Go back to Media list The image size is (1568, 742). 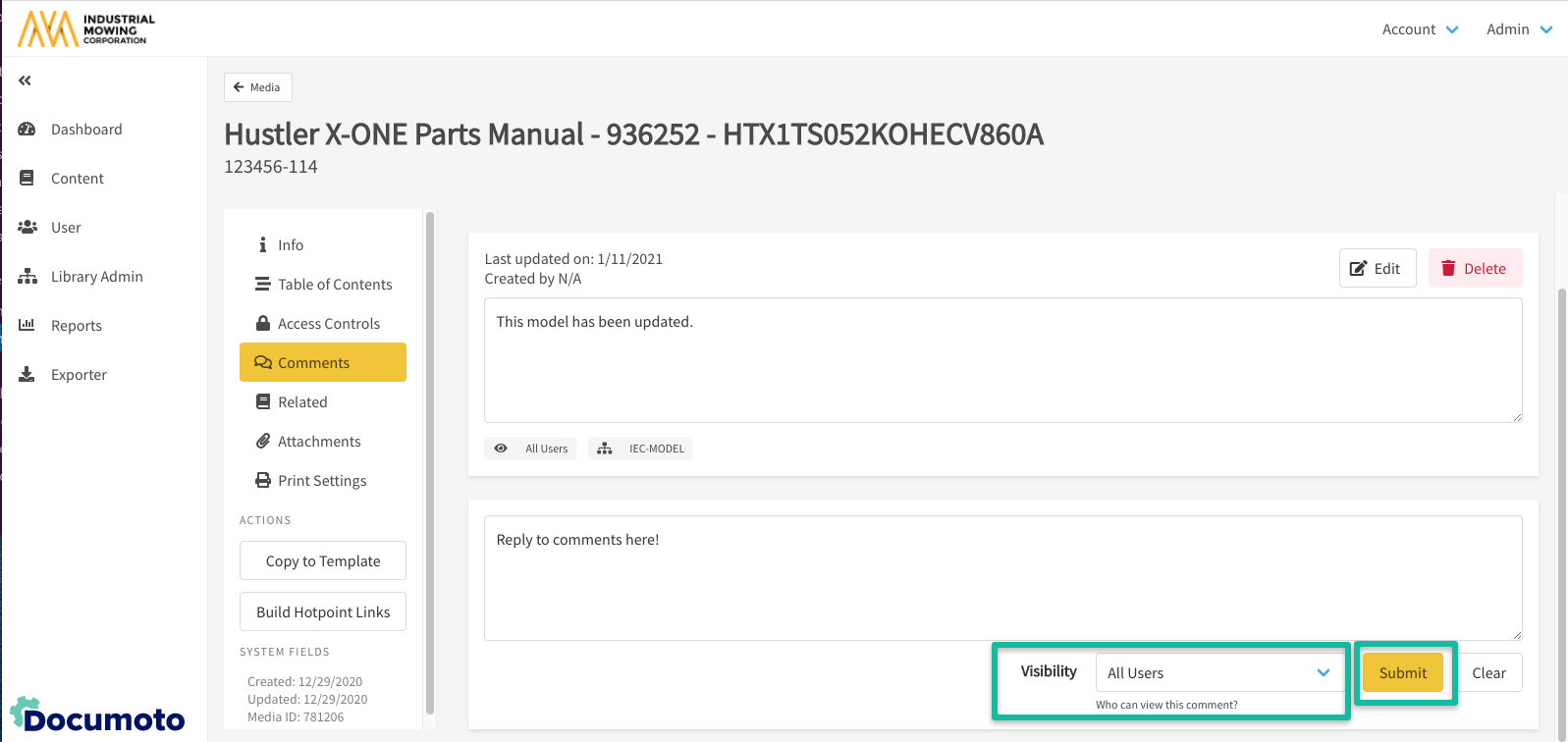click(x=257, y=87)
